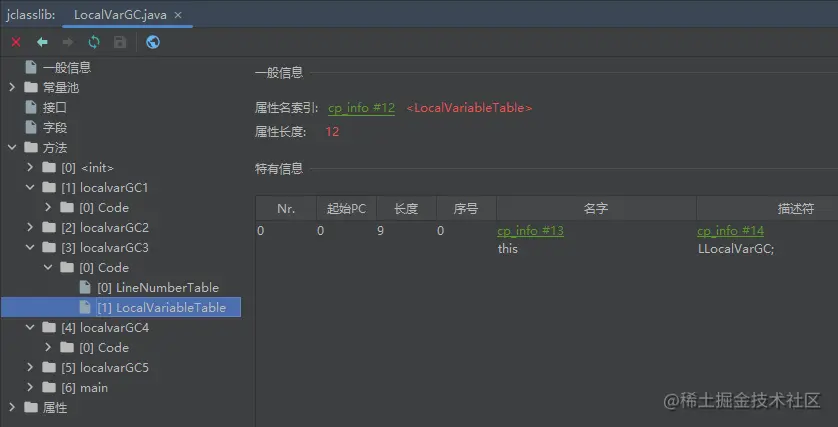Click the 常量池 folder icon
Image resolution: width=838 pixels, height=427 pixels.
(31, 88)
